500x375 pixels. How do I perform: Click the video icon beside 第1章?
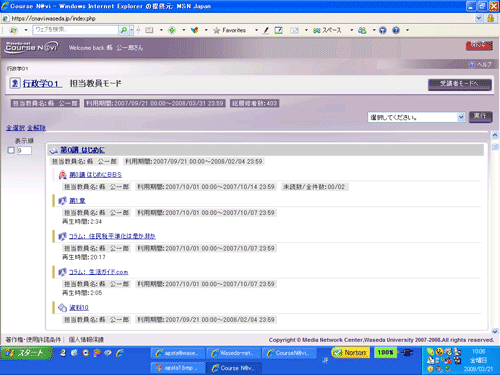pyautogui.click(x=62, y=201)
